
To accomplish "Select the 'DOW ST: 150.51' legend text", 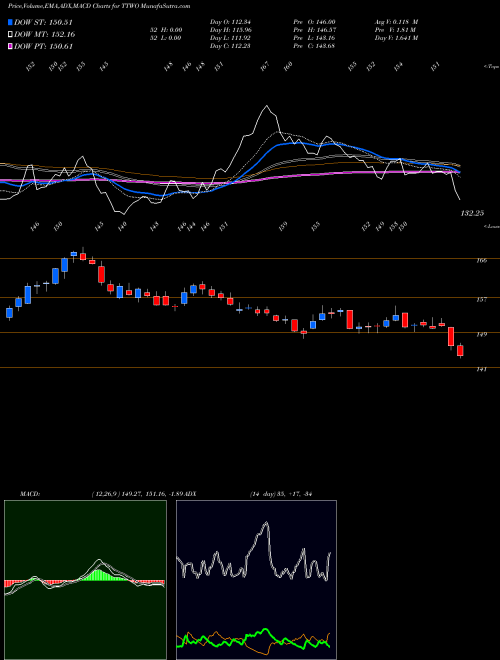I will [x=43, y=23].
